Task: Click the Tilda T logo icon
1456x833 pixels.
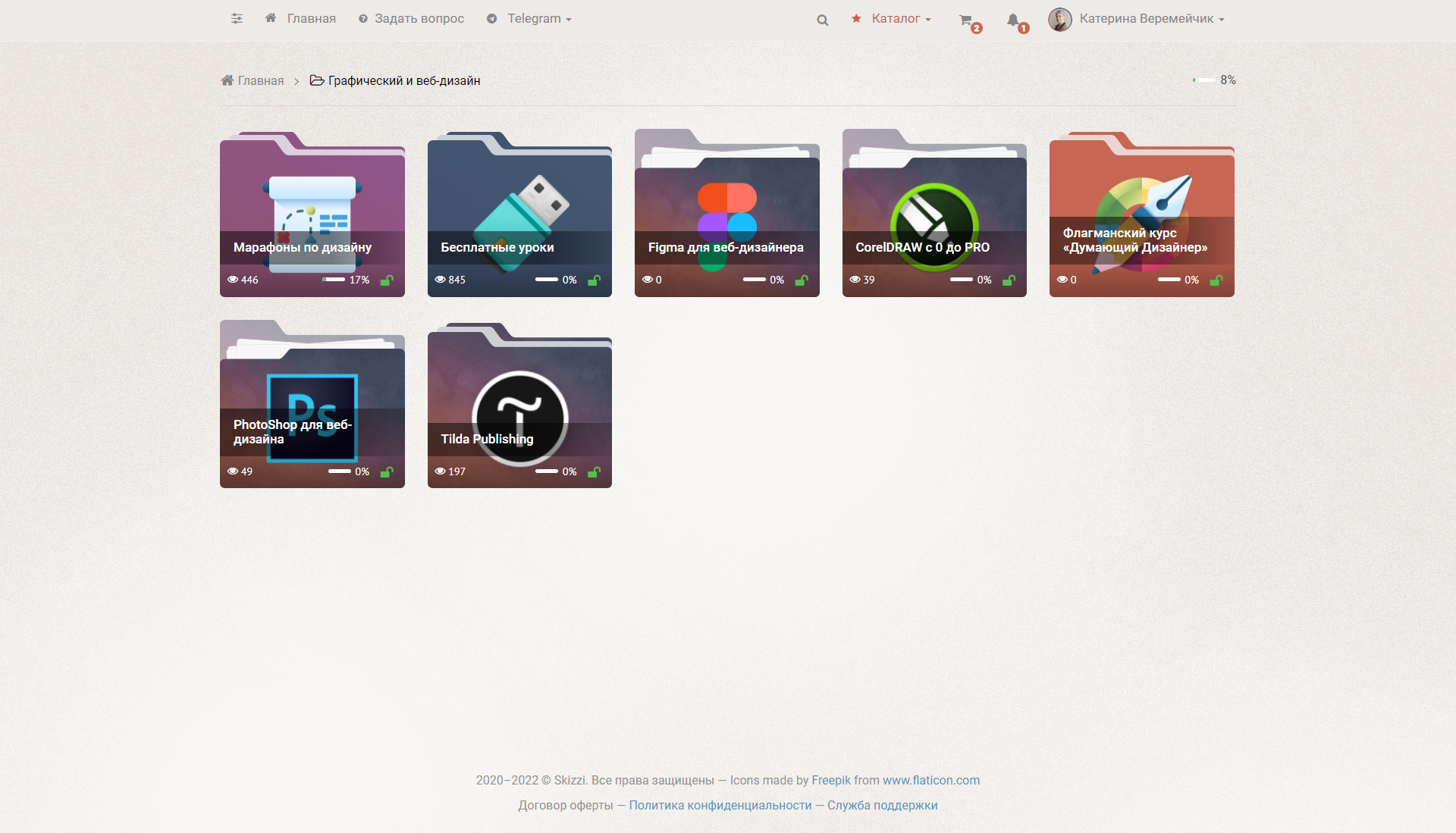Action: [x=519, y=418]
